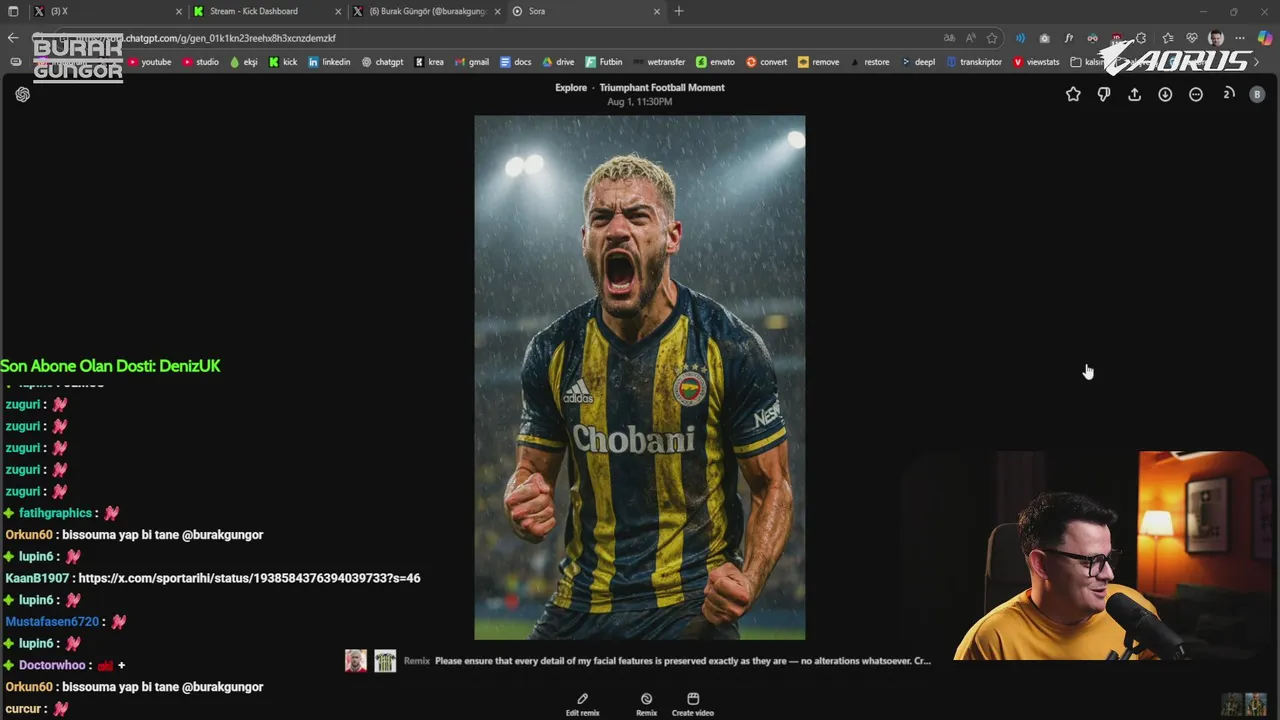
Task: Click Create video button
Action: (693, 705)
